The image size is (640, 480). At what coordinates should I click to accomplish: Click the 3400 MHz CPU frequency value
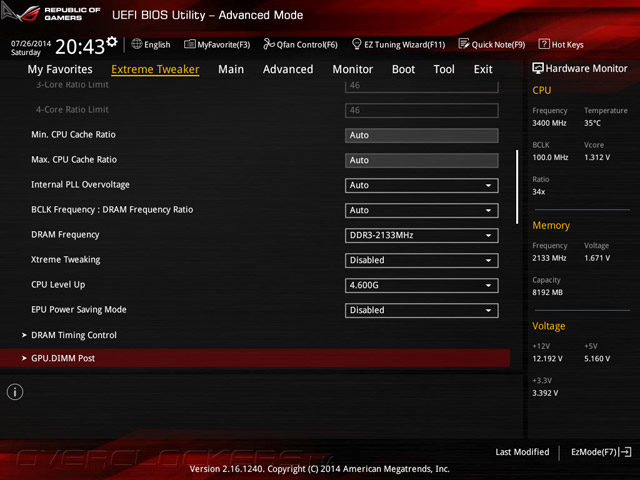[x=549, y=123]
